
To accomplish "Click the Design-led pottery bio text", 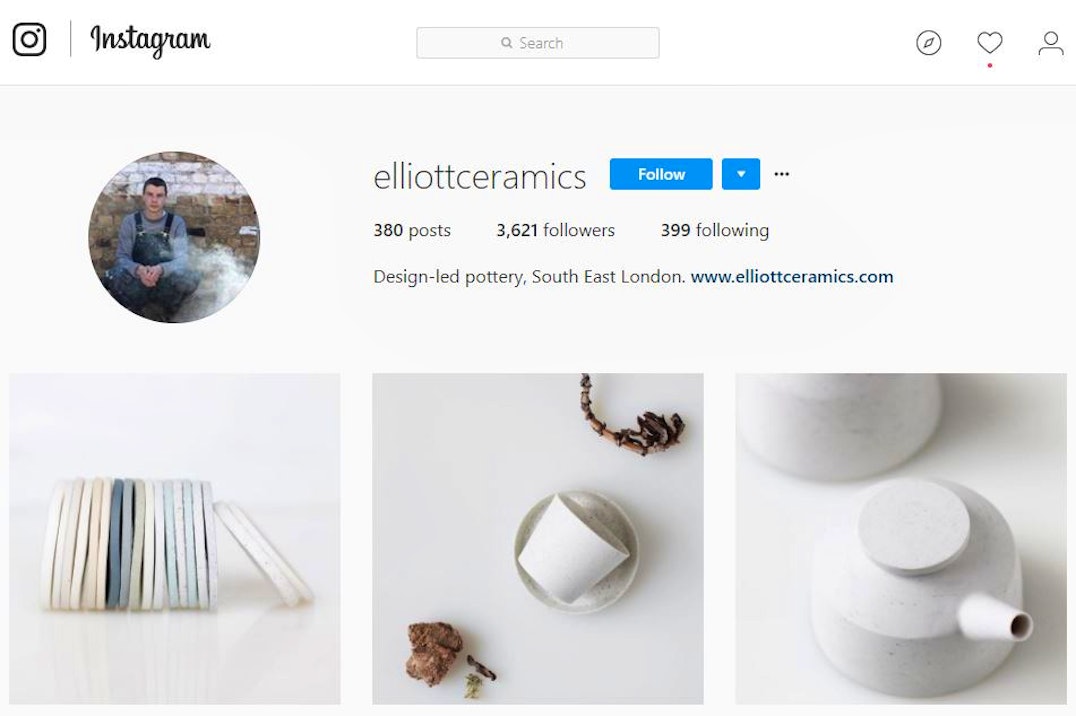I will point(529,277).
